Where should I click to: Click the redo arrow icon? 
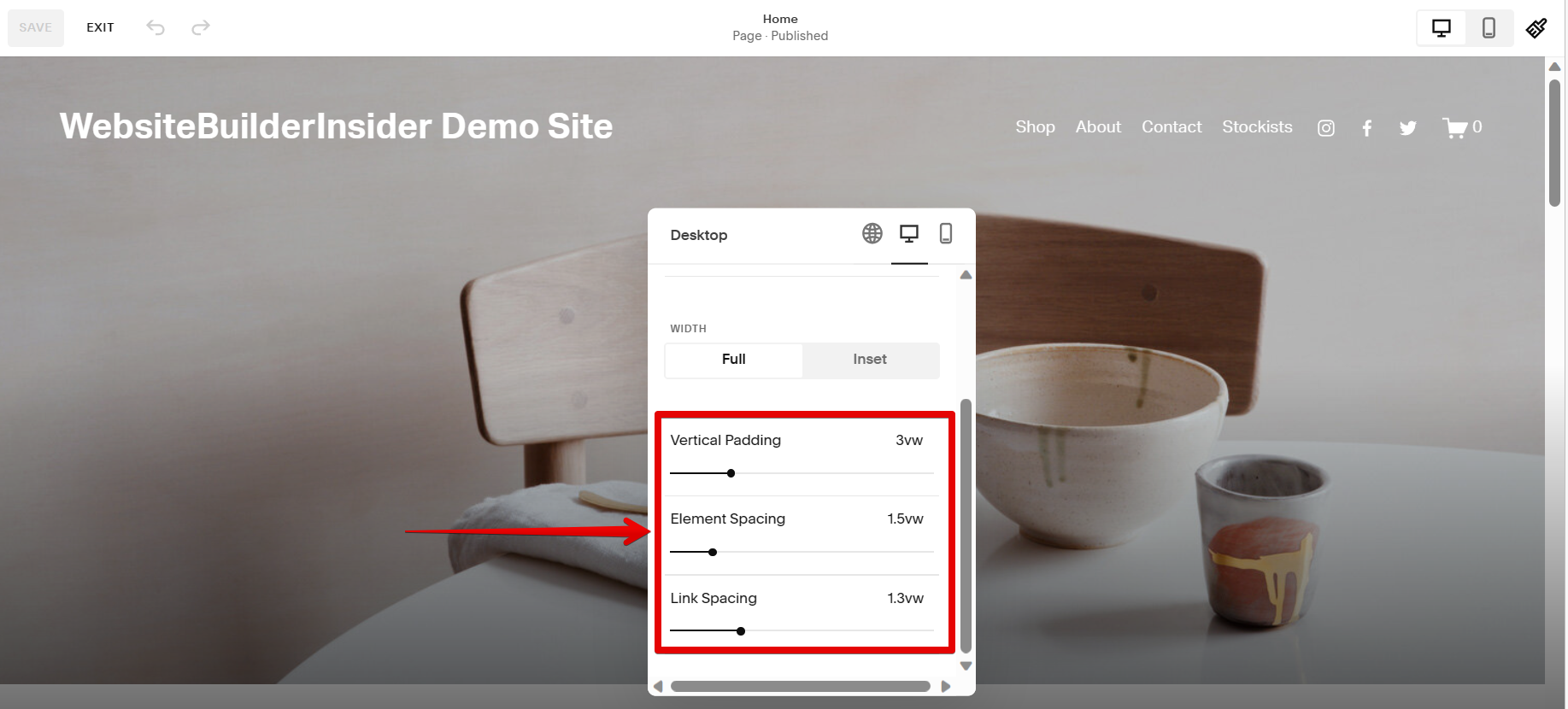(x=201, y=27)
